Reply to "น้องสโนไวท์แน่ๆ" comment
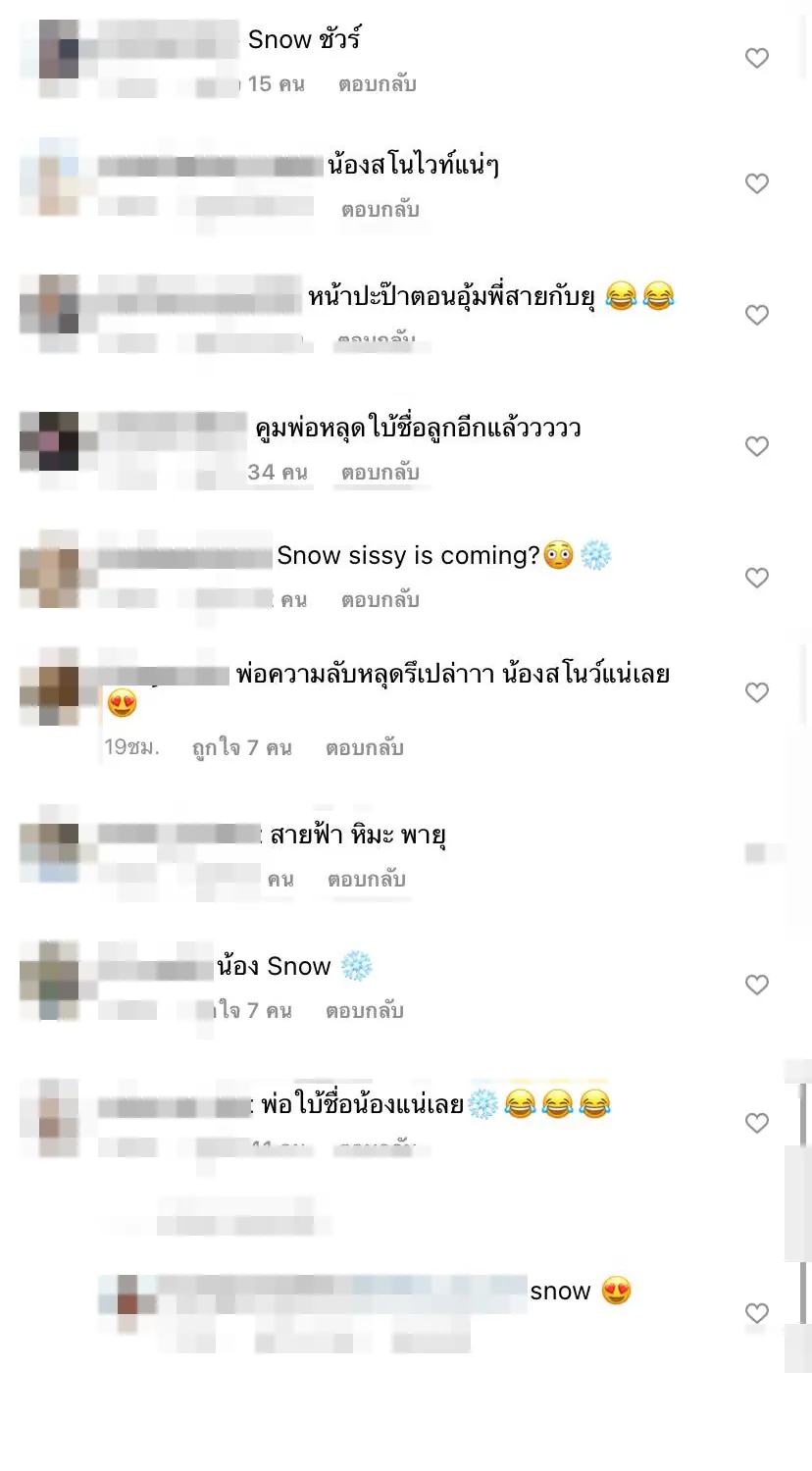 tap(381, 210)
